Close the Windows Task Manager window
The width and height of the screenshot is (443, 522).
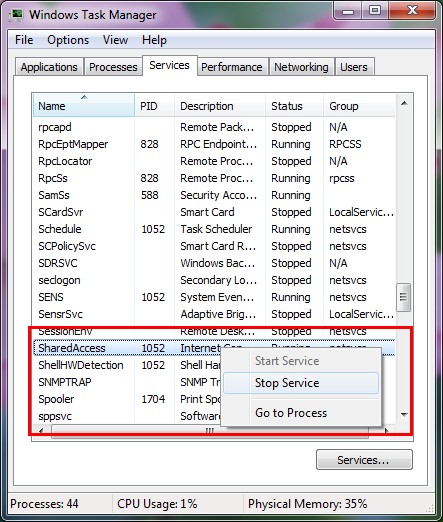click(x=412, y=11)
